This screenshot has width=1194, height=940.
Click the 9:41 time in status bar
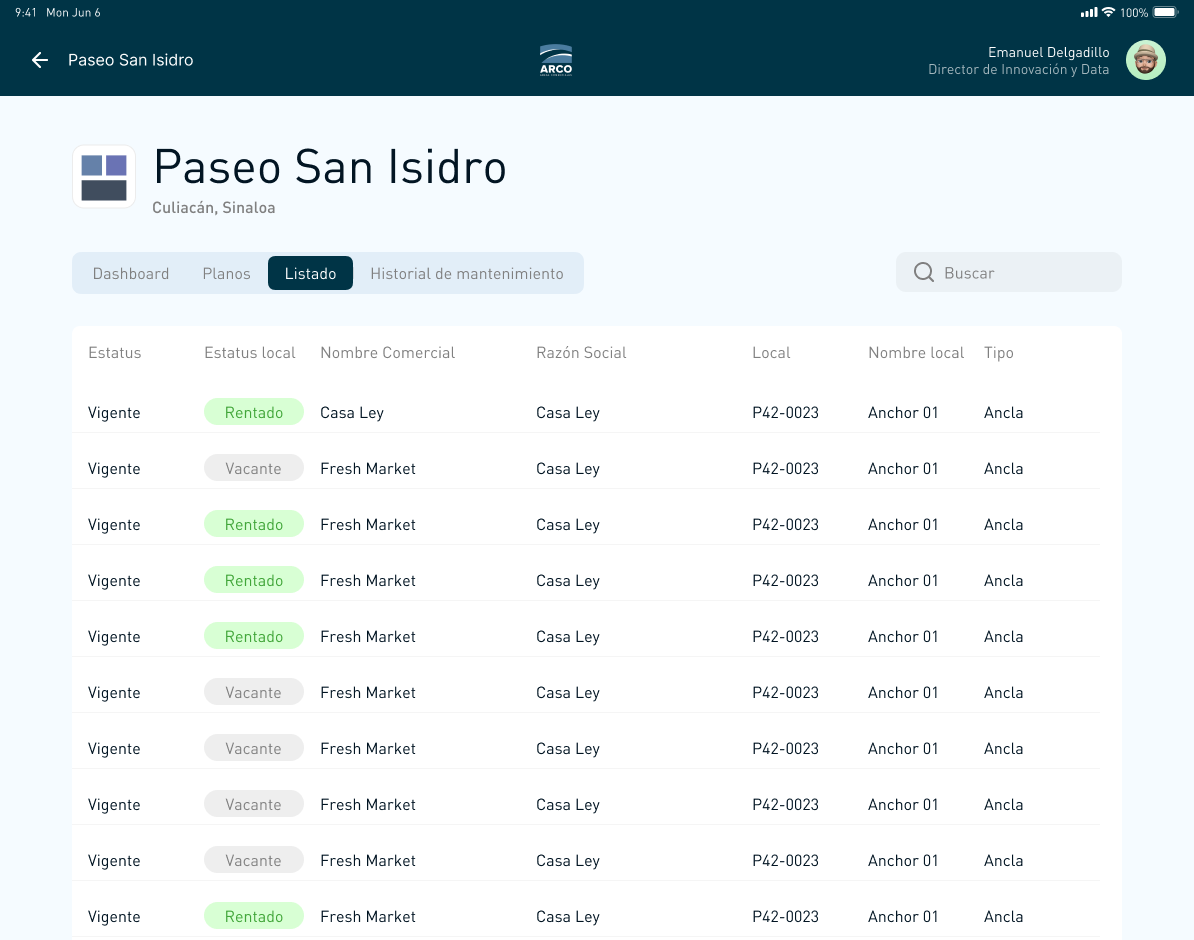pyautogui.click(x=26, y=12)
